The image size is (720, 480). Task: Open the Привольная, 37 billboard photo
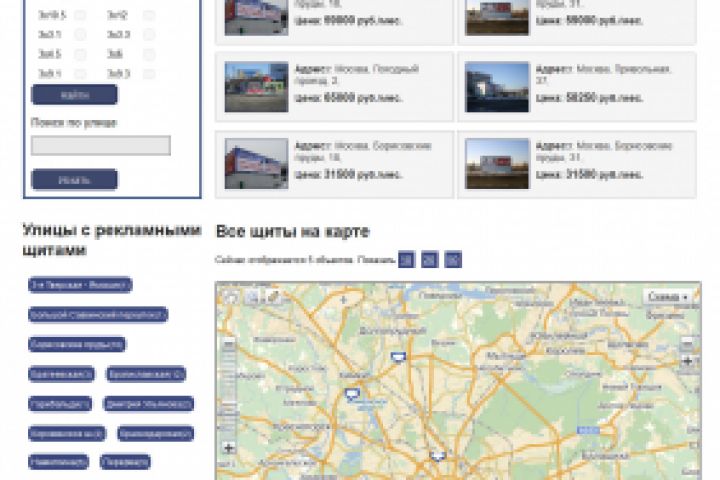(x=497, y=87)
